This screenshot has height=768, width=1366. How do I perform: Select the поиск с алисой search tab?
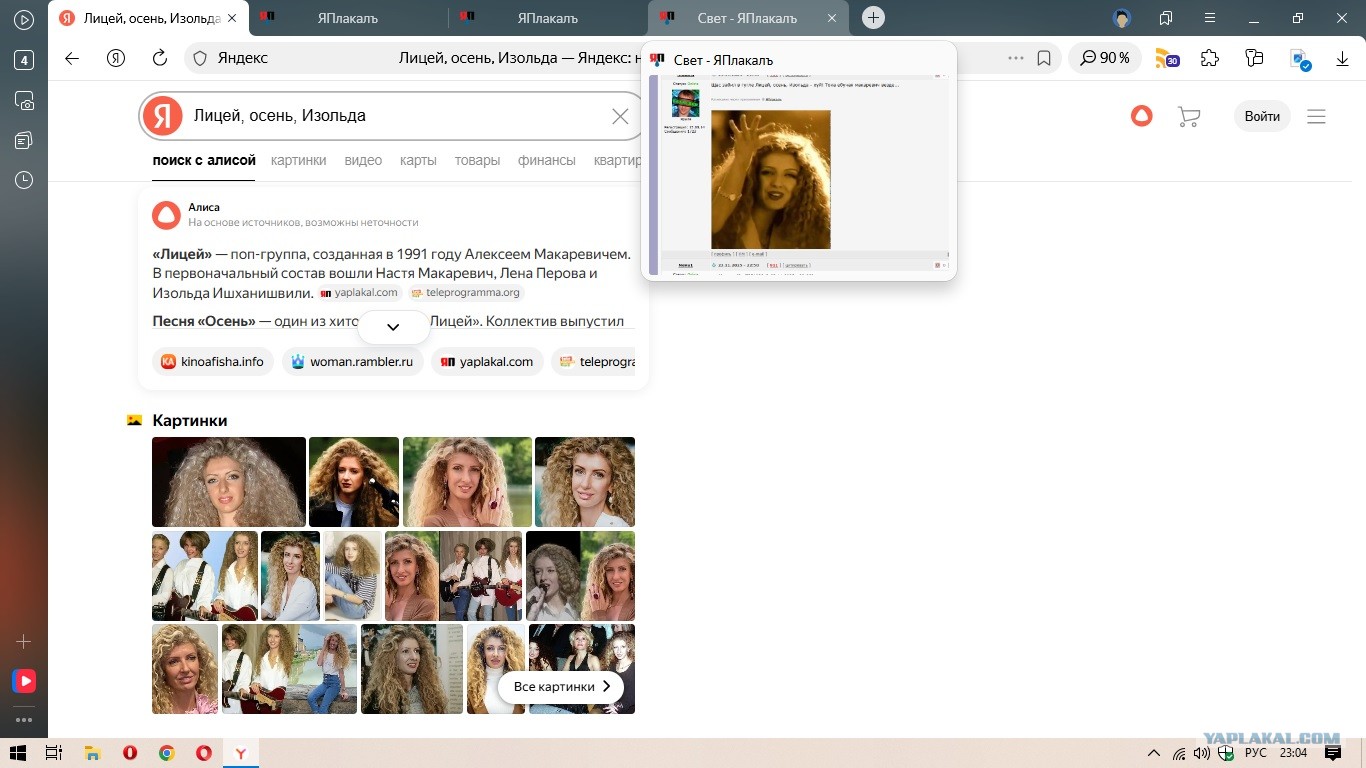[x=204, y=160]
